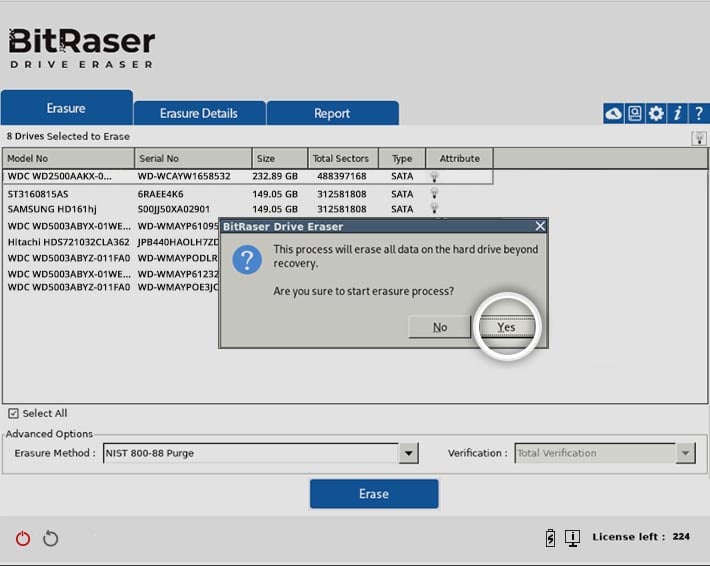
Task: Switch to the Erasure Details tab
Action: [199, 113]
